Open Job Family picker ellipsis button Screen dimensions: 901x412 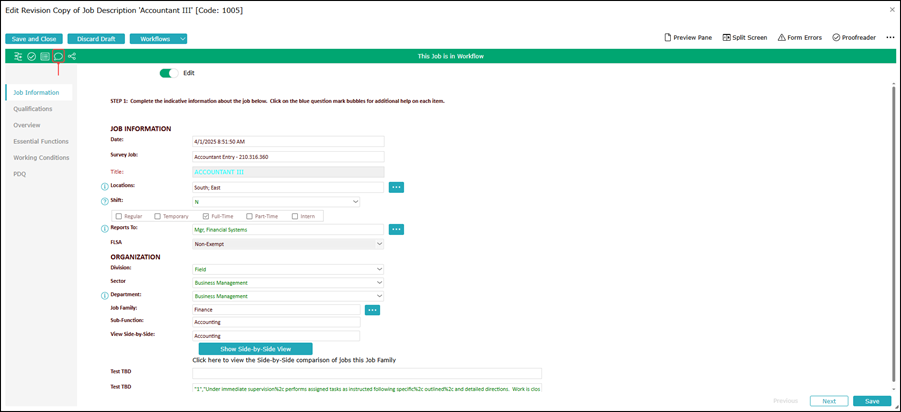coord(373,310)
